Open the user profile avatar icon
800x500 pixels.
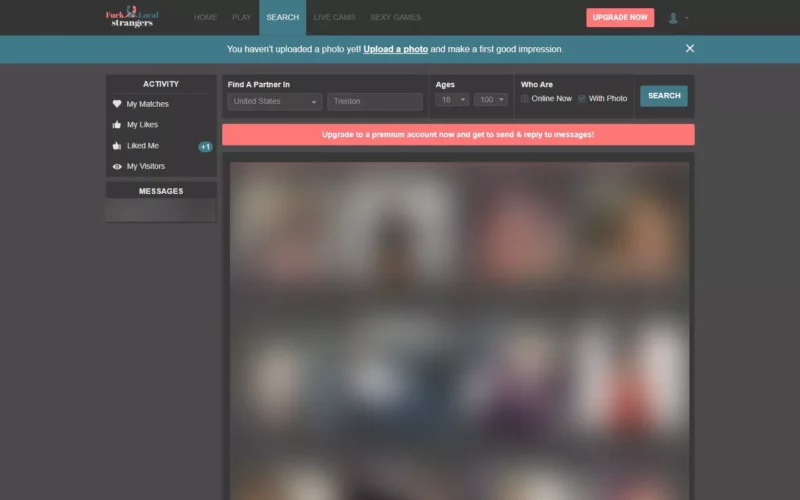[673, 18]
